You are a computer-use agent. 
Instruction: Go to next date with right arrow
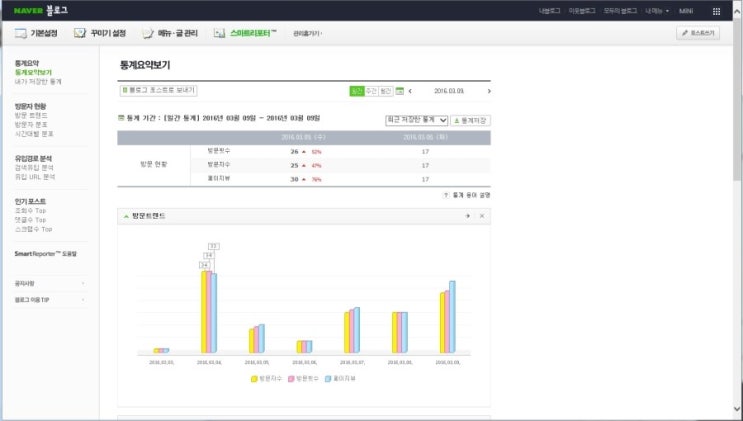click(489, 91)
